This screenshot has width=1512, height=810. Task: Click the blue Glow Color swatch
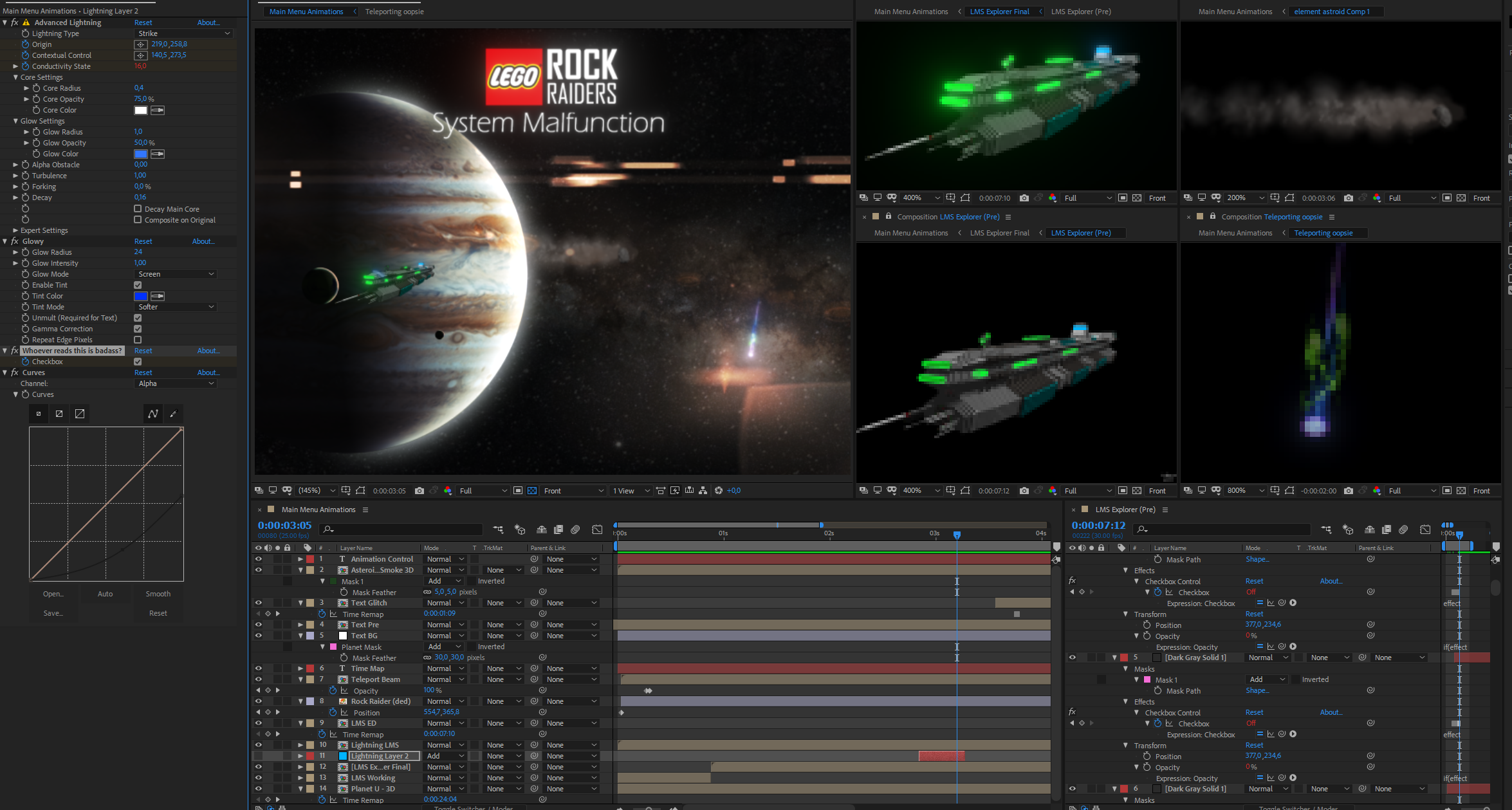[x=141, y=154]
